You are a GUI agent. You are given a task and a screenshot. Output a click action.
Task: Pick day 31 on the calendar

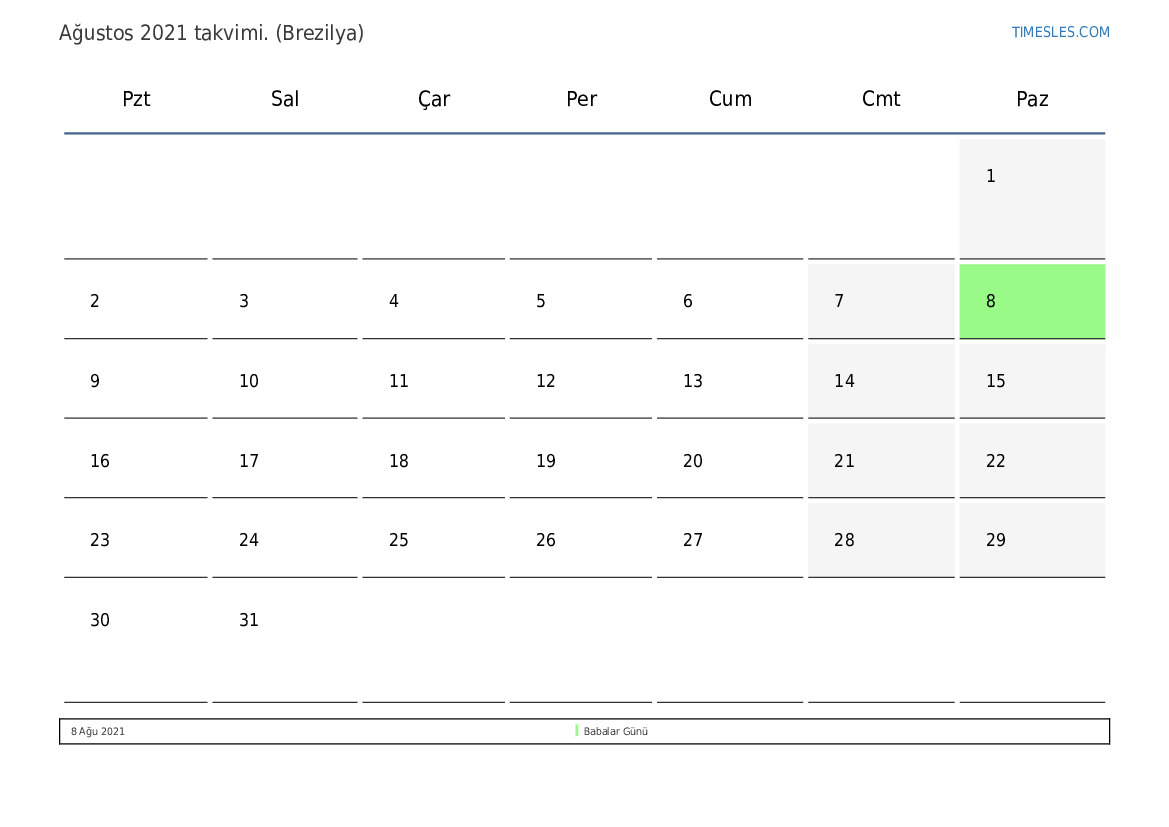[285, 642]
